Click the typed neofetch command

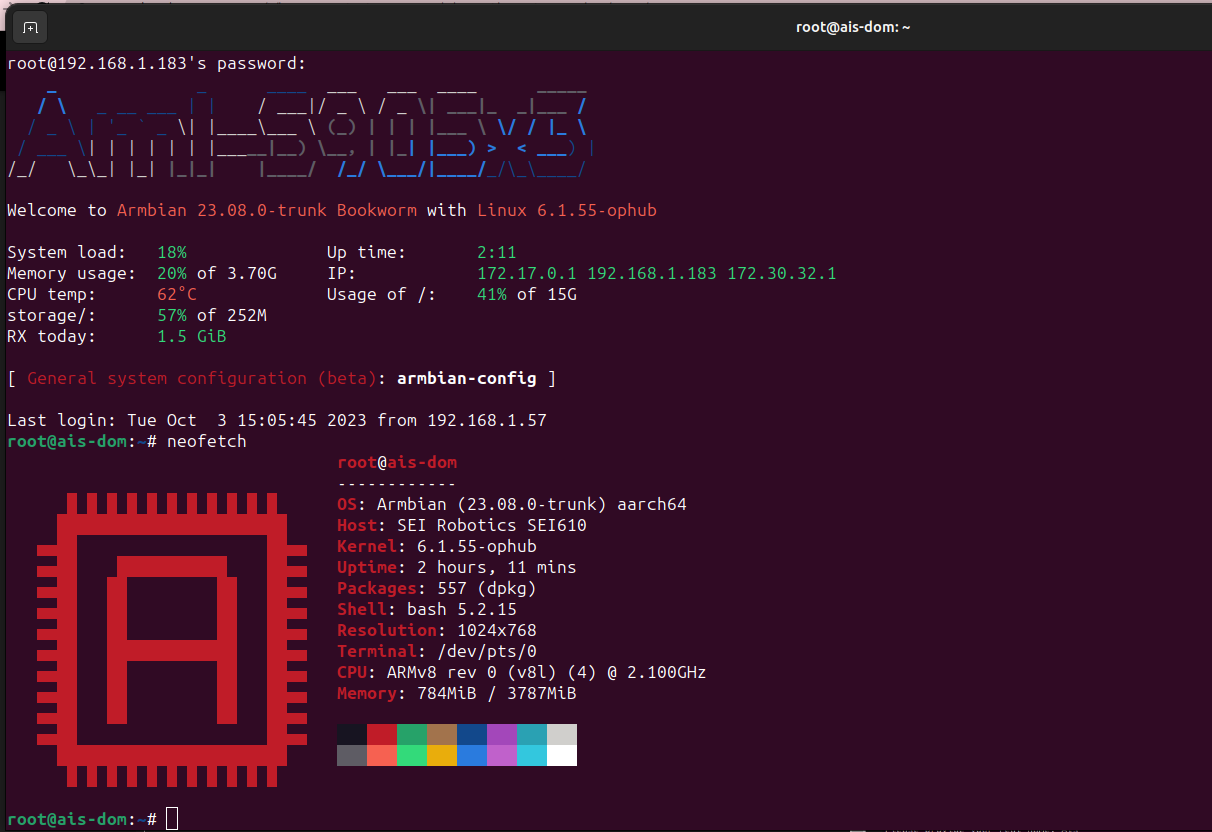pyautogui.click(x=207, y=441)
